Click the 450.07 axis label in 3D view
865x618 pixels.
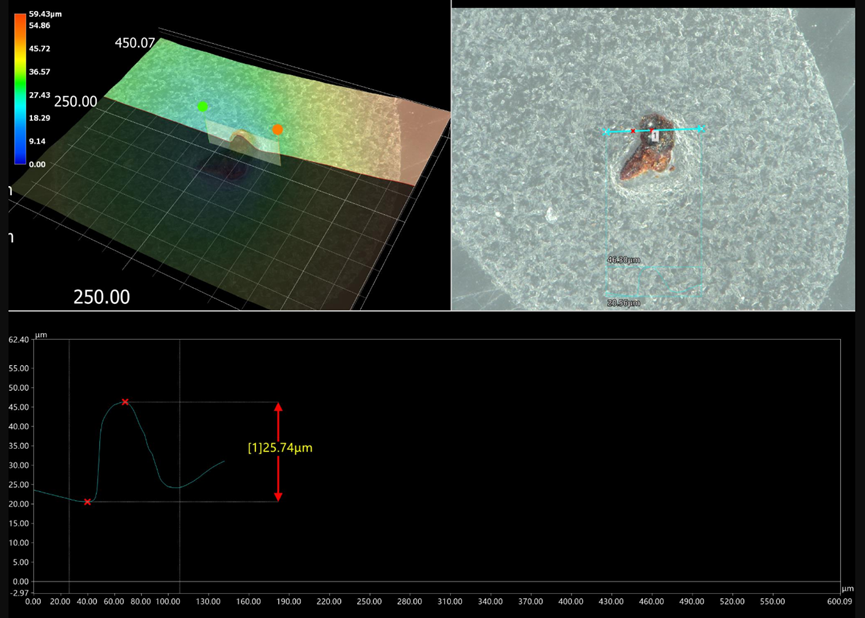click(135, 42)
